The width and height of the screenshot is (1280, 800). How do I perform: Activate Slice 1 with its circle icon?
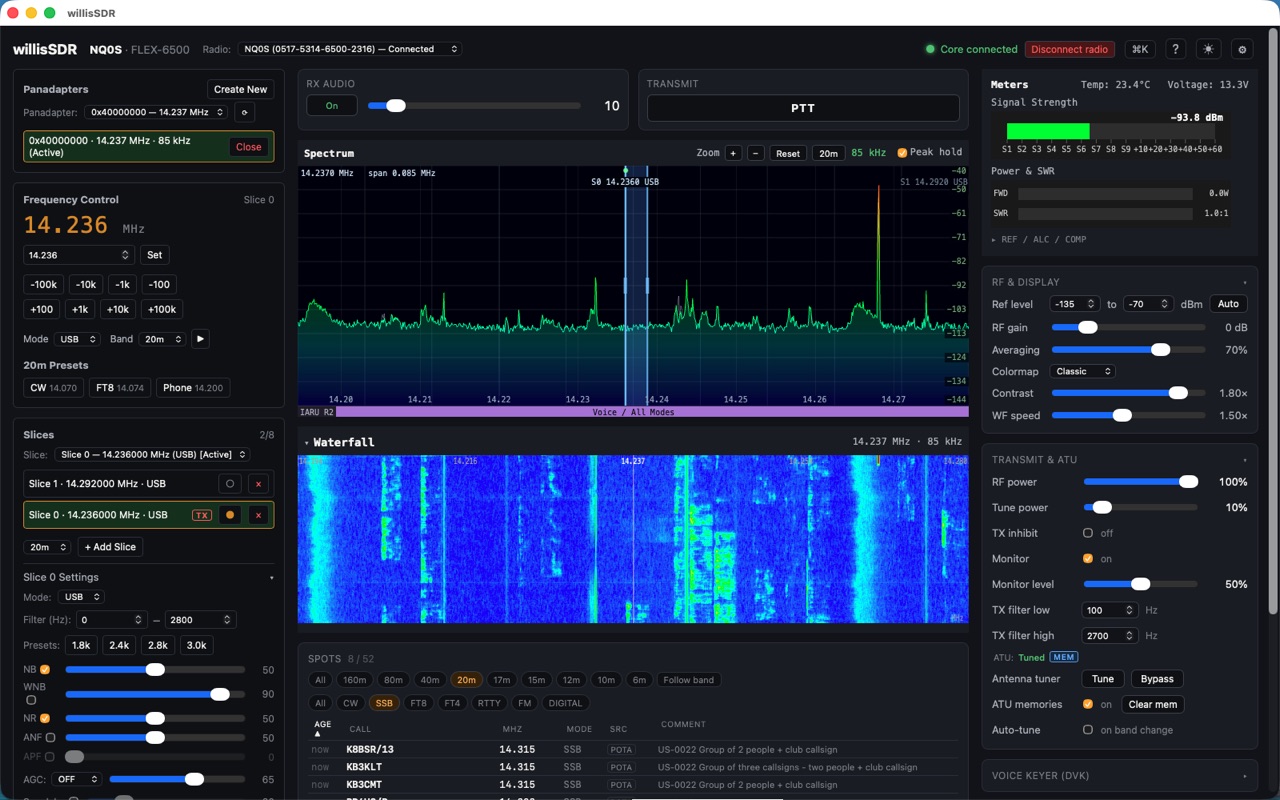[x=230, y=484]
